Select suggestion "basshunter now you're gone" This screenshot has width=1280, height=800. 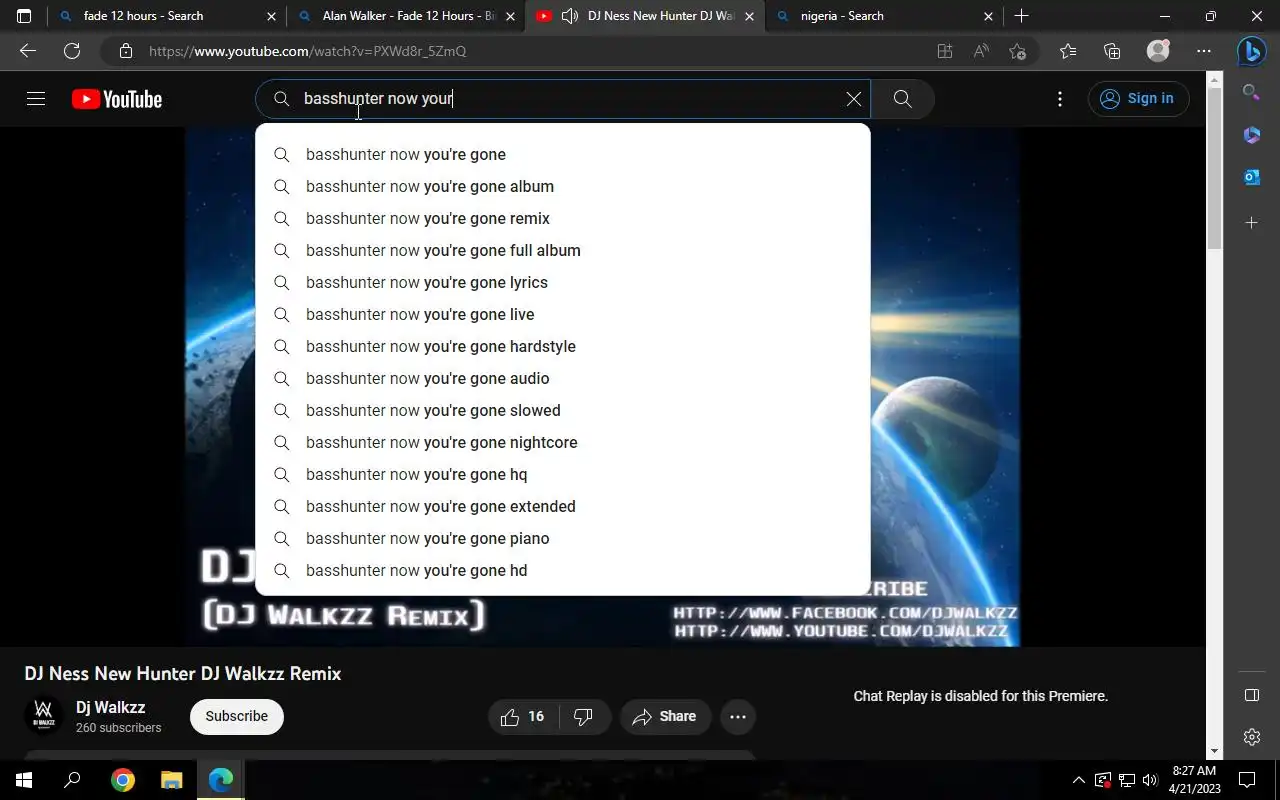(563, 154)
